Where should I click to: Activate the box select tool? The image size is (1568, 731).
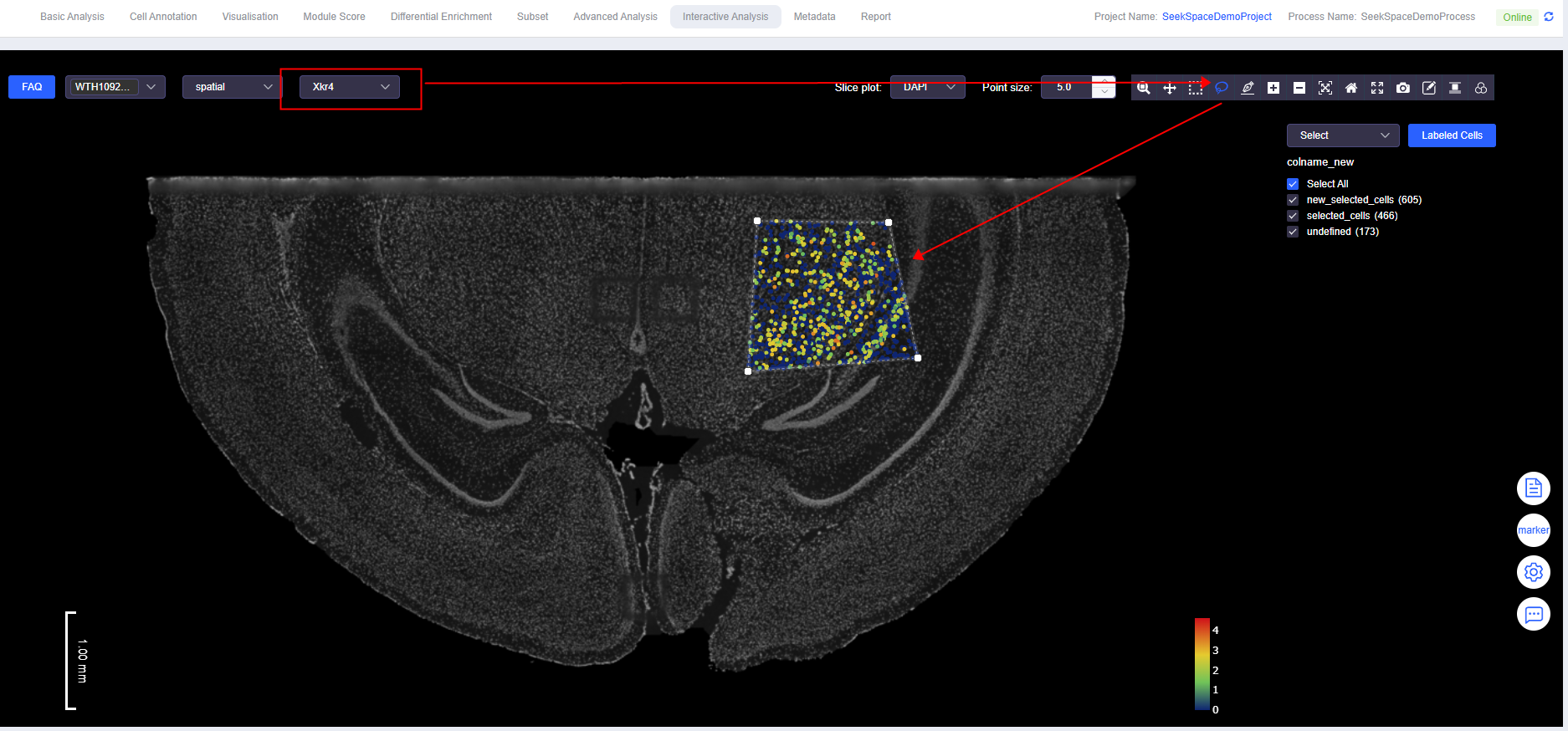pos(1196,88)
